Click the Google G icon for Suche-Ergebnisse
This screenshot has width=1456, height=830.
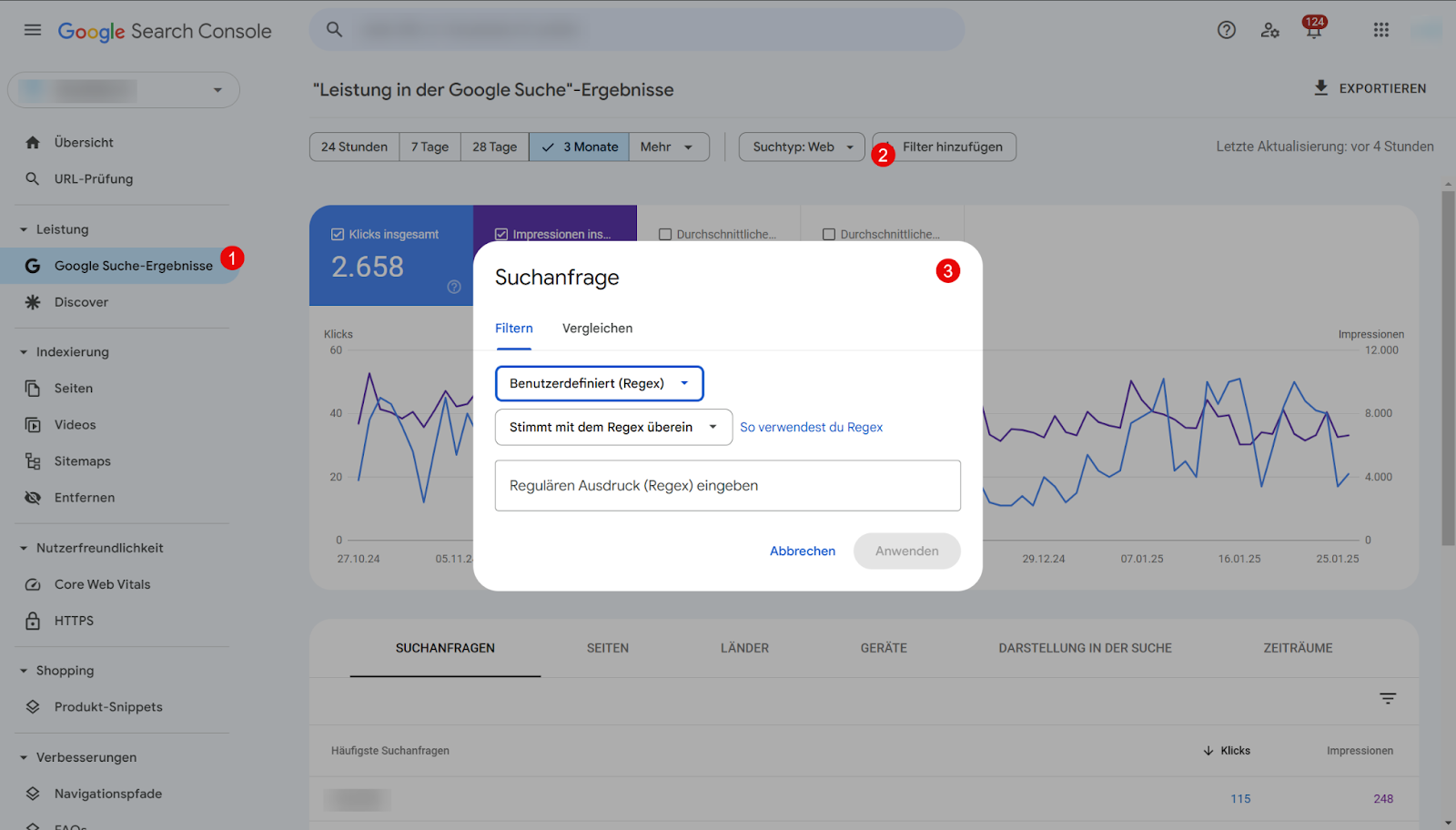33,266
